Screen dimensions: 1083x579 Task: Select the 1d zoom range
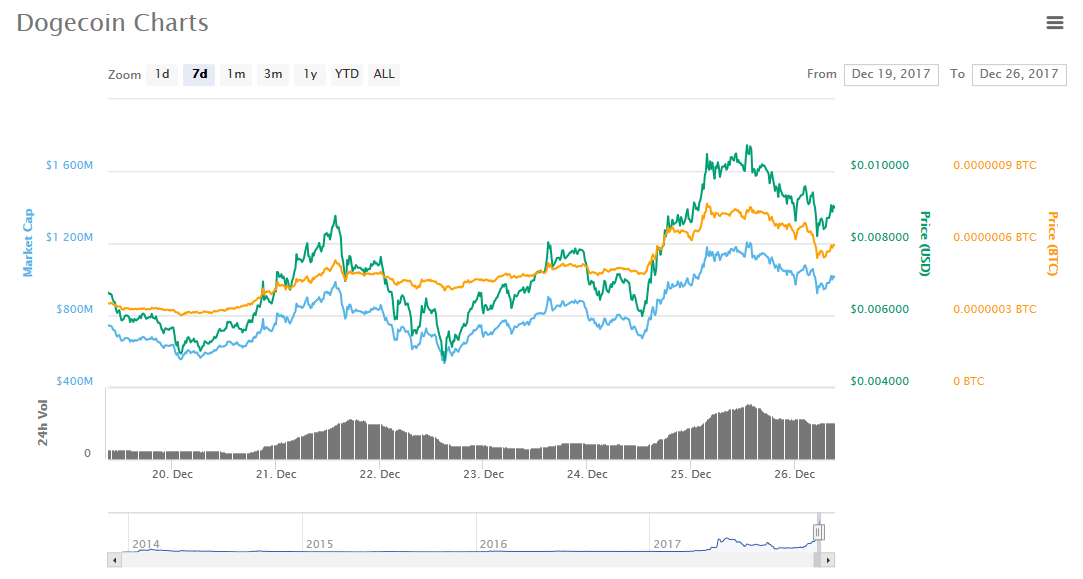(162, 74)
